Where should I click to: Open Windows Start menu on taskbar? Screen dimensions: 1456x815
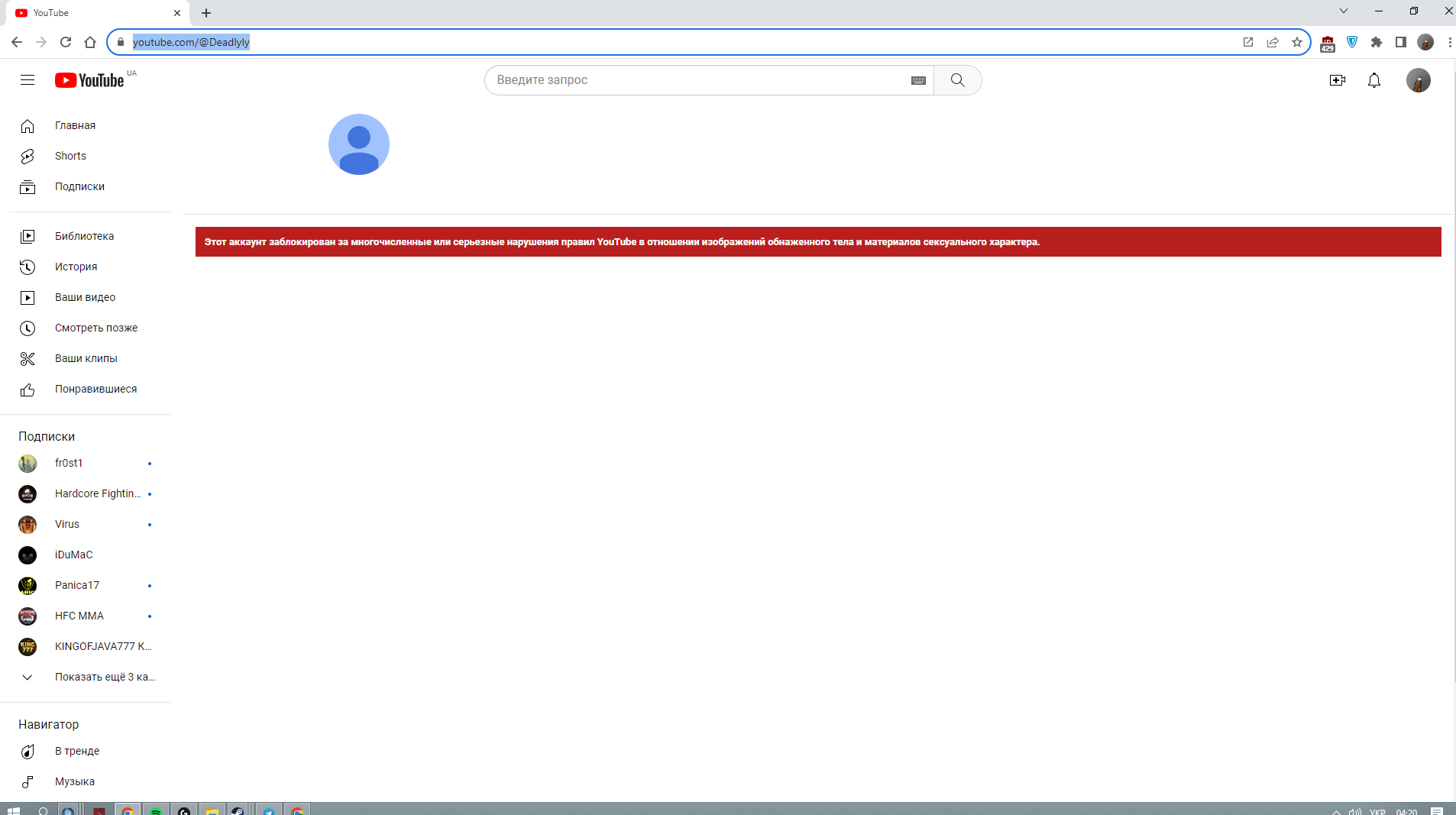pyautogui.click(x=13, y=810)
